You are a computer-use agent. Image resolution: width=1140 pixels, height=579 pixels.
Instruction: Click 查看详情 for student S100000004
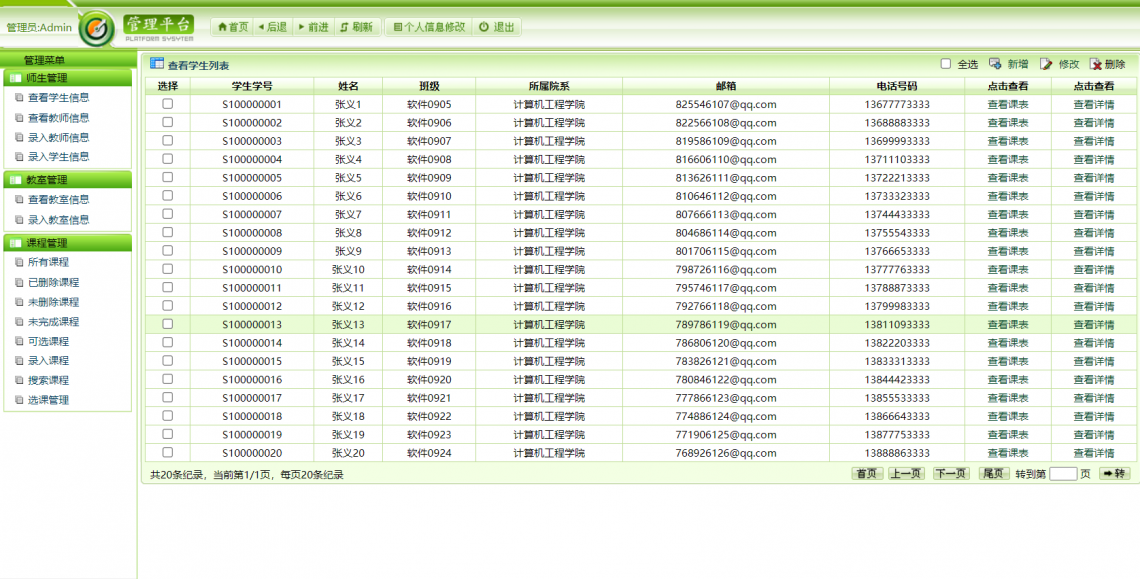1093,159
